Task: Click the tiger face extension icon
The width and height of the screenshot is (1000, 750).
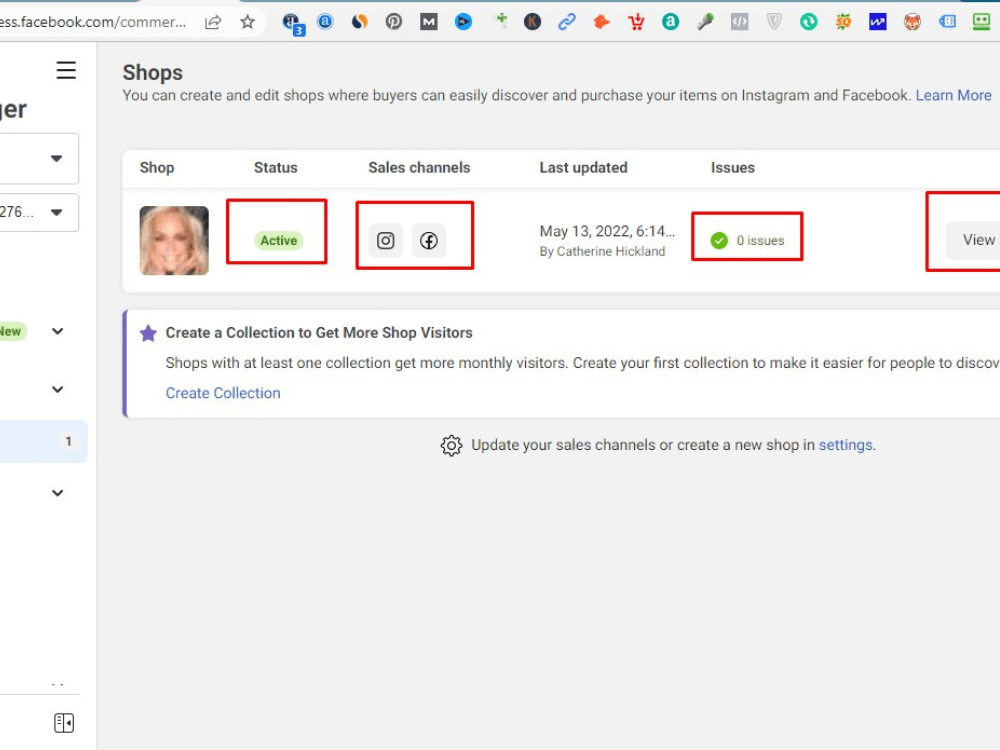Action: click(912, 22)
